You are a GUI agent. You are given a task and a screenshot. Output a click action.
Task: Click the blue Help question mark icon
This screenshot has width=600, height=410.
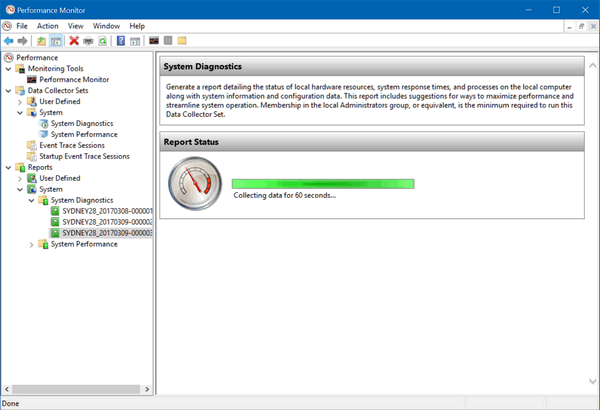click(x=121, y=41)
